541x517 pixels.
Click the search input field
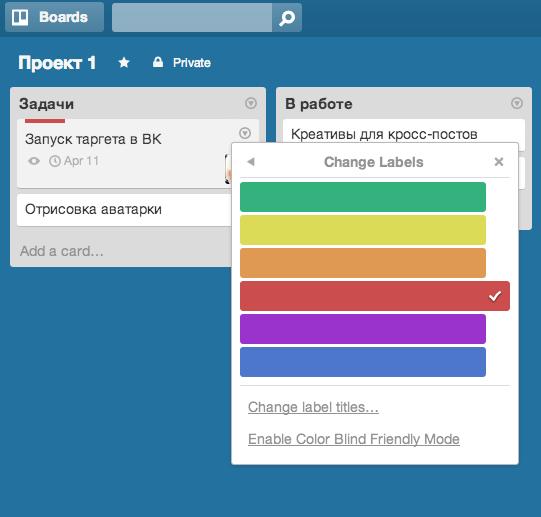coord(192,18)
